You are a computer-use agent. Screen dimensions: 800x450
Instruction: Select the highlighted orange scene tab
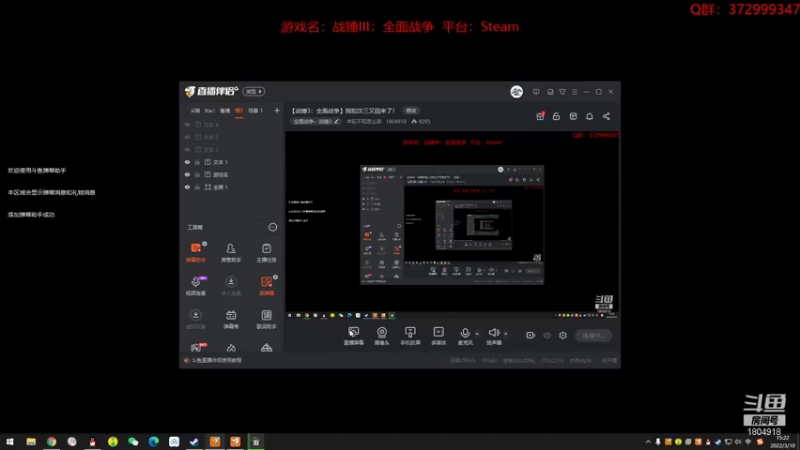[239, 111]
